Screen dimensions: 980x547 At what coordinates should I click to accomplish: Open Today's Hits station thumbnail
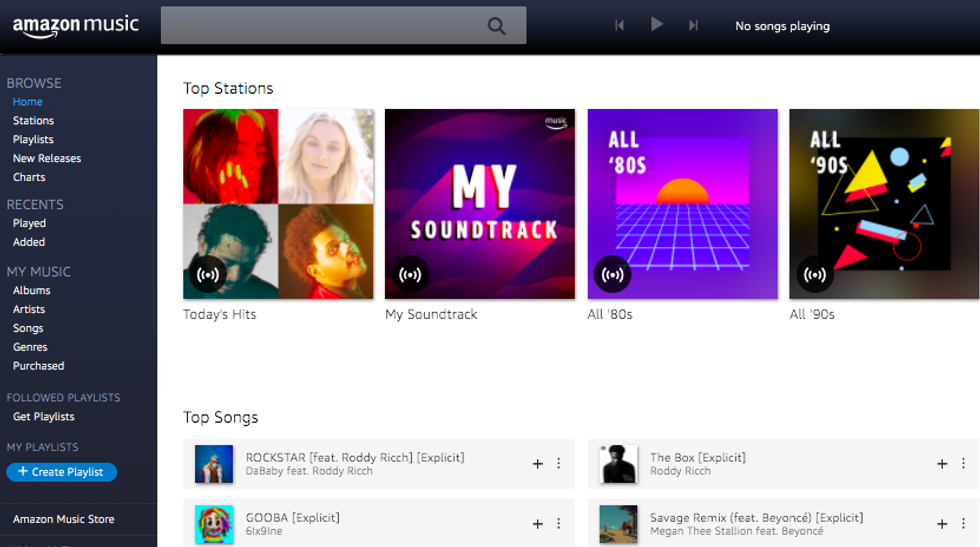tap(278, 204)
